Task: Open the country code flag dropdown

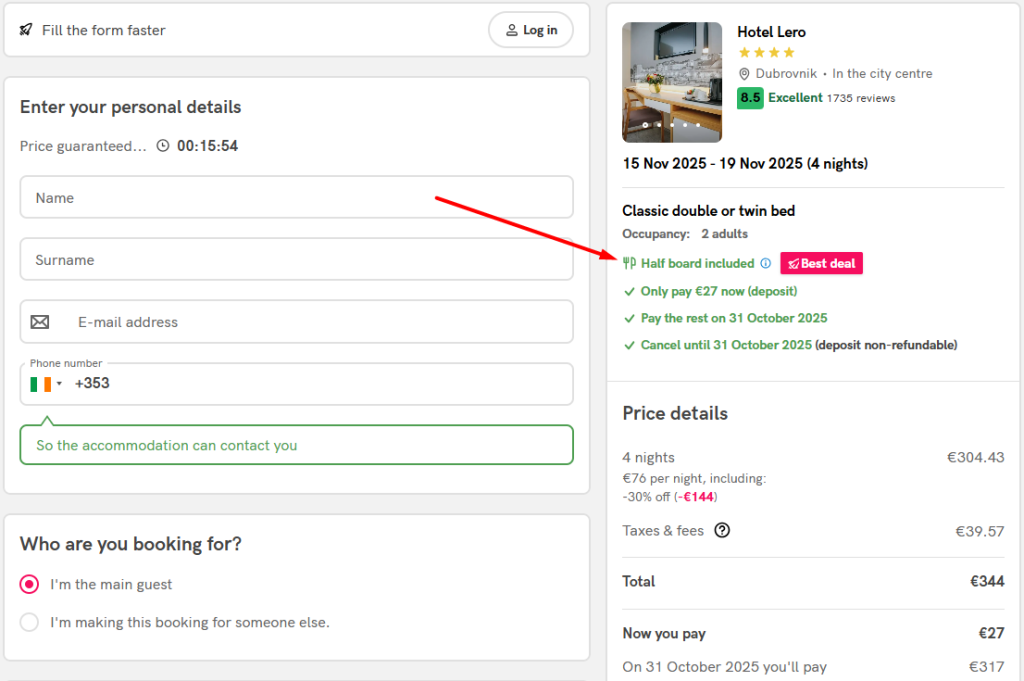Action: pyautogui.click(x=46, y=384)
